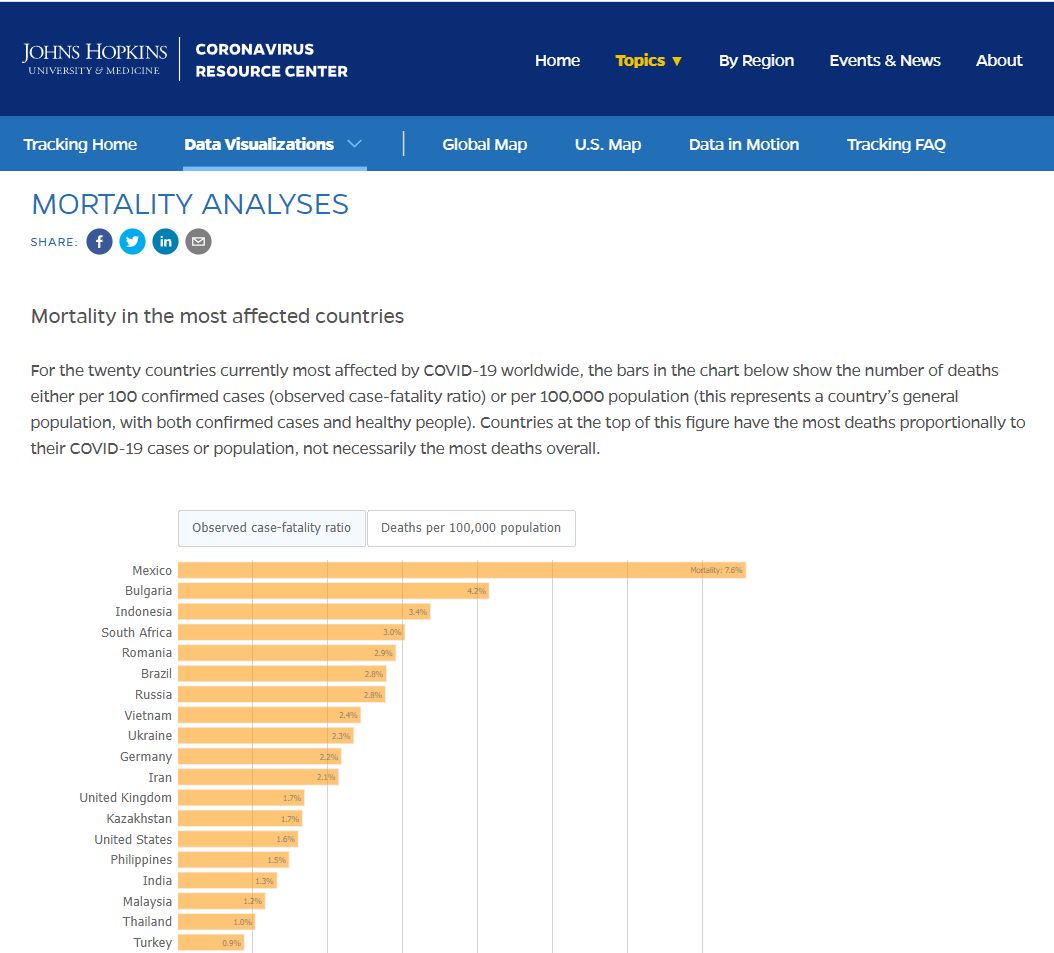Expand the Topics dropdown arrow
Image resolution: width=1054 pixels, height=953 pixels.
(677, 61)
